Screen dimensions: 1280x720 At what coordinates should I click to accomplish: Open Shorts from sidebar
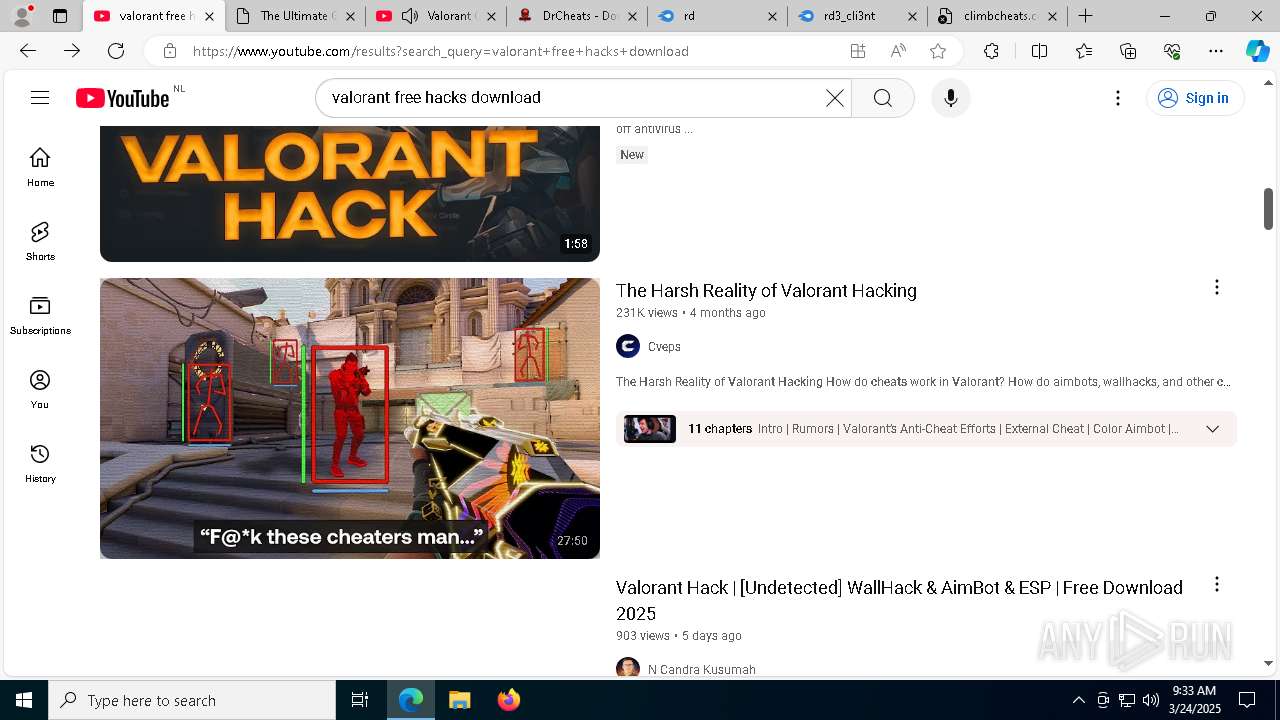40,241
